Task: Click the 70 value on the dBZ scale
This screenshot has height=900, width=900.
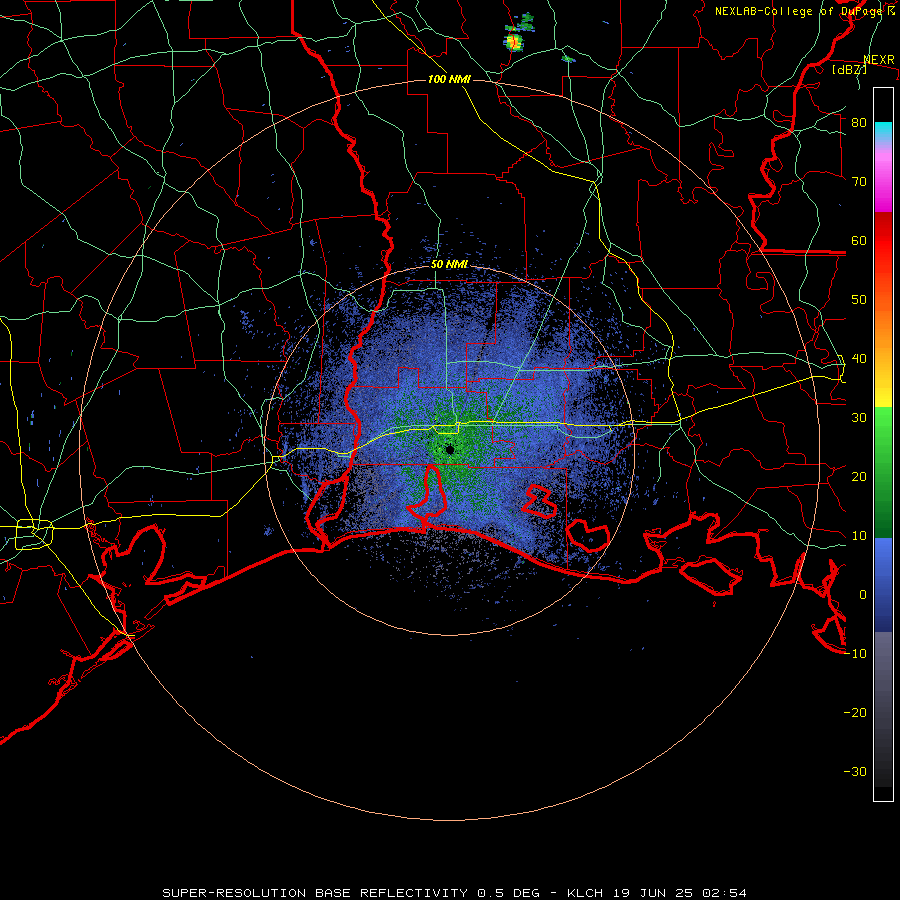Action: pyautogui.click(x=859, y=181)
